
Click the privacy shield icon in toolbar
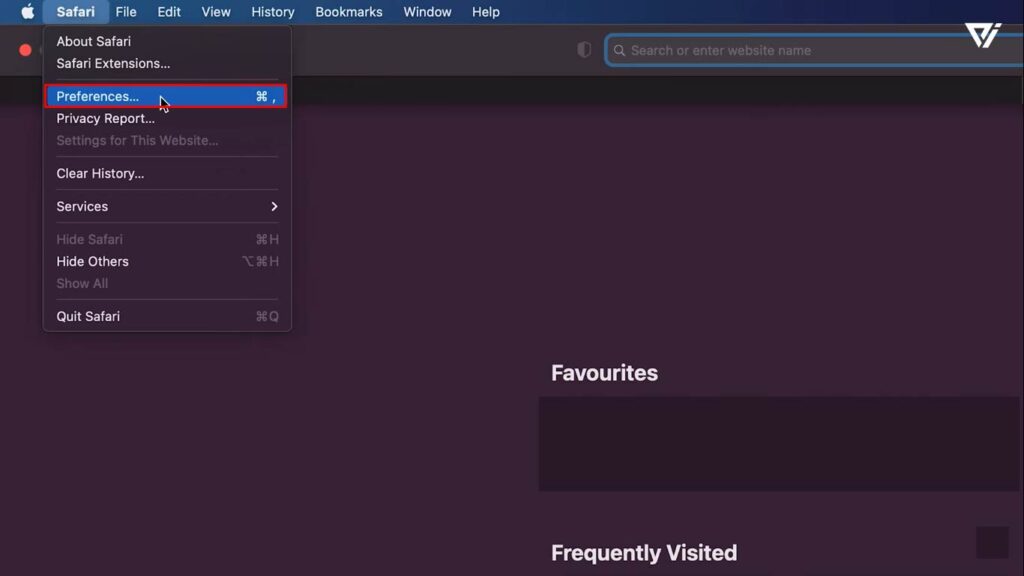[x=584, y=50]
